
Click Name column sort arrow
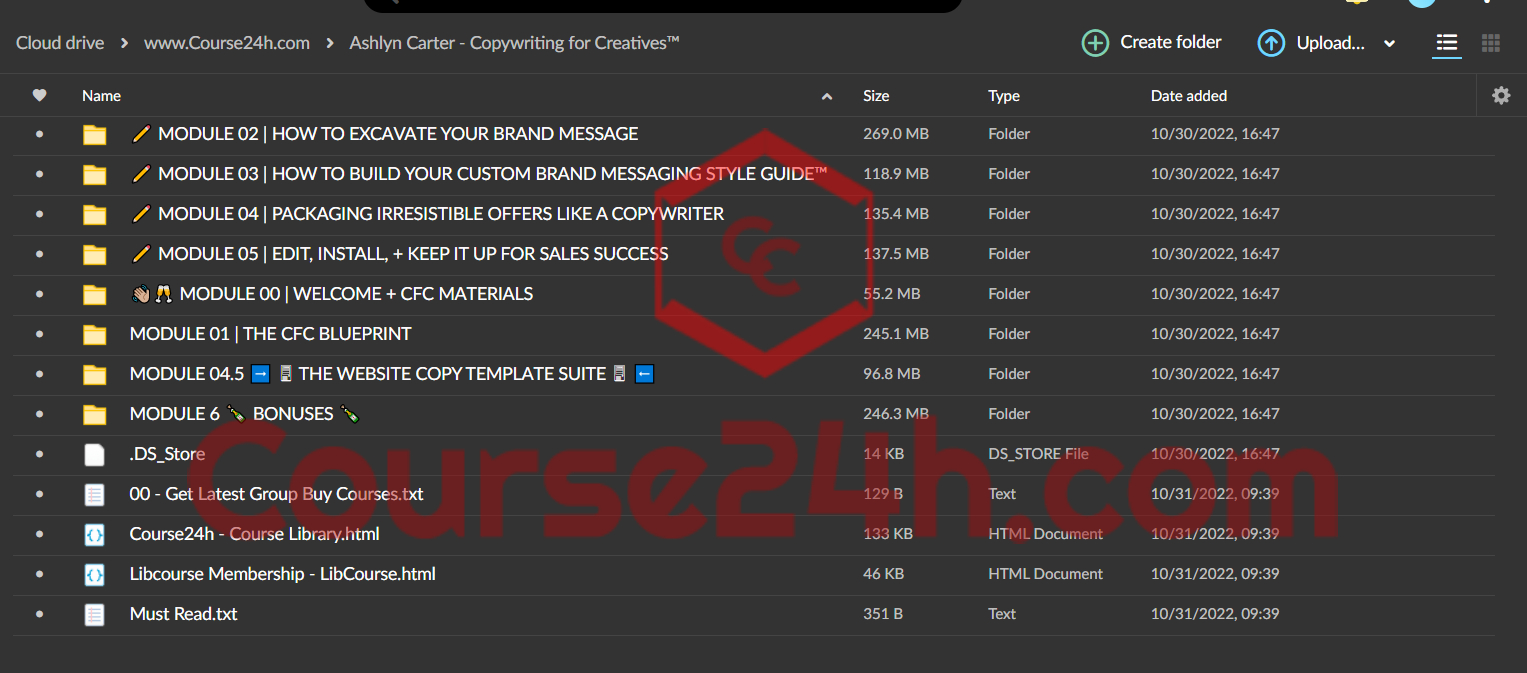coord(826,97)
